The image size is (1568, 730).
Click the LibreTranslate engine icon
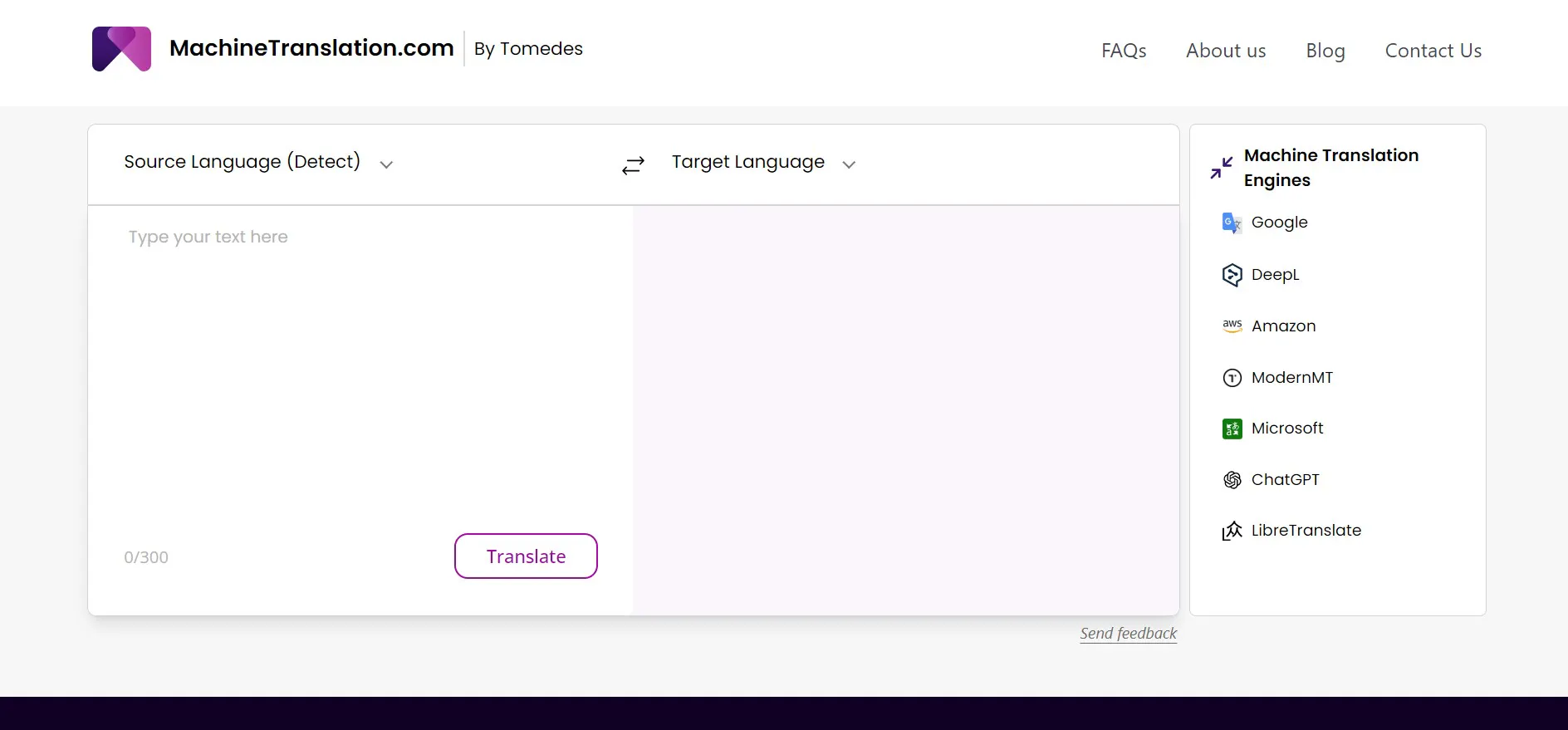click(x=1232, y=531)
